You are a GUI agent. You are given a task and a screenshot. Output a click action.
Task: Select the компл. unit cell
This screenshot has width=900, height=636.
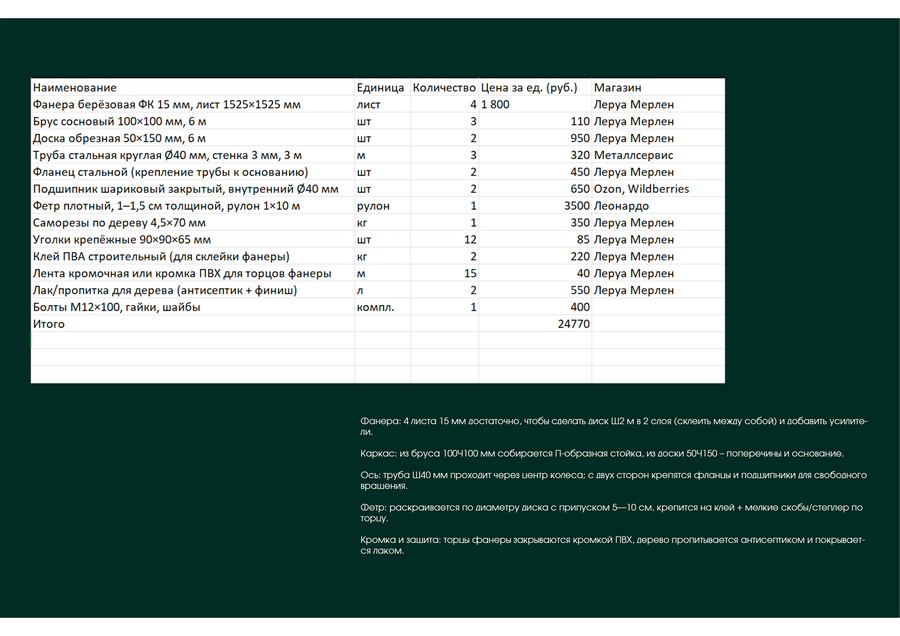(382, 307)
